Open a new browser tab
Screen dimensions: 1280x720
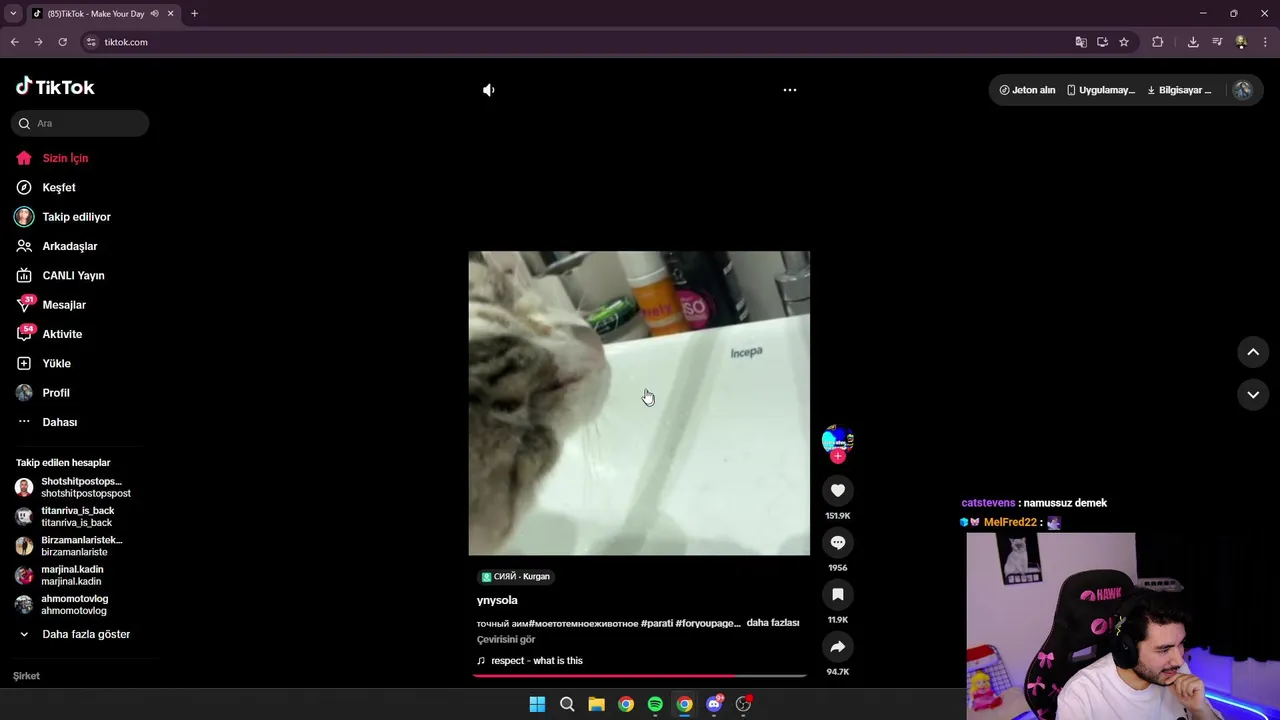pyautogui.click(x=194, y=14)
